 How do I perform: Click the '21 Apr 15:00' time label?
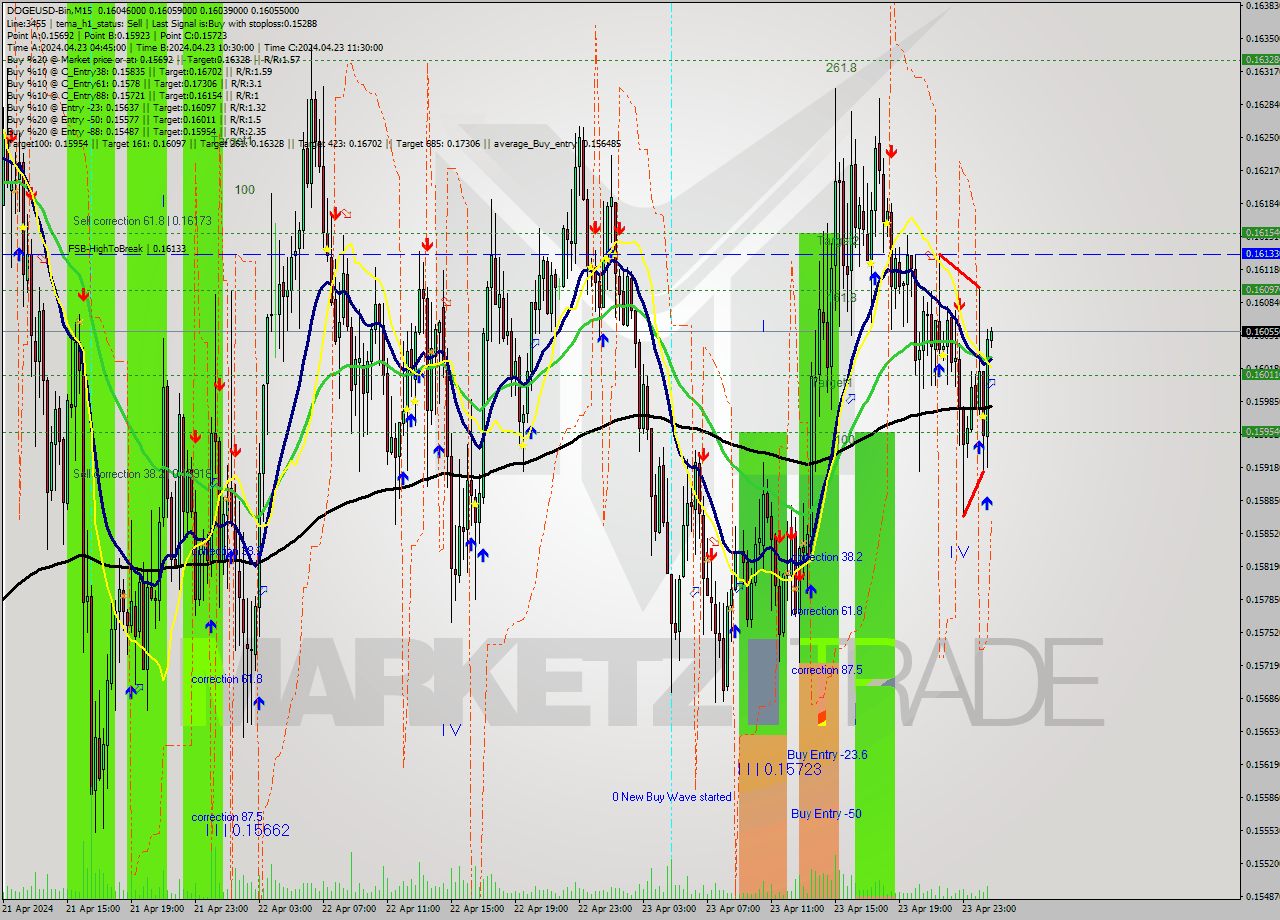pyautogui.click(x=93, y=909)
